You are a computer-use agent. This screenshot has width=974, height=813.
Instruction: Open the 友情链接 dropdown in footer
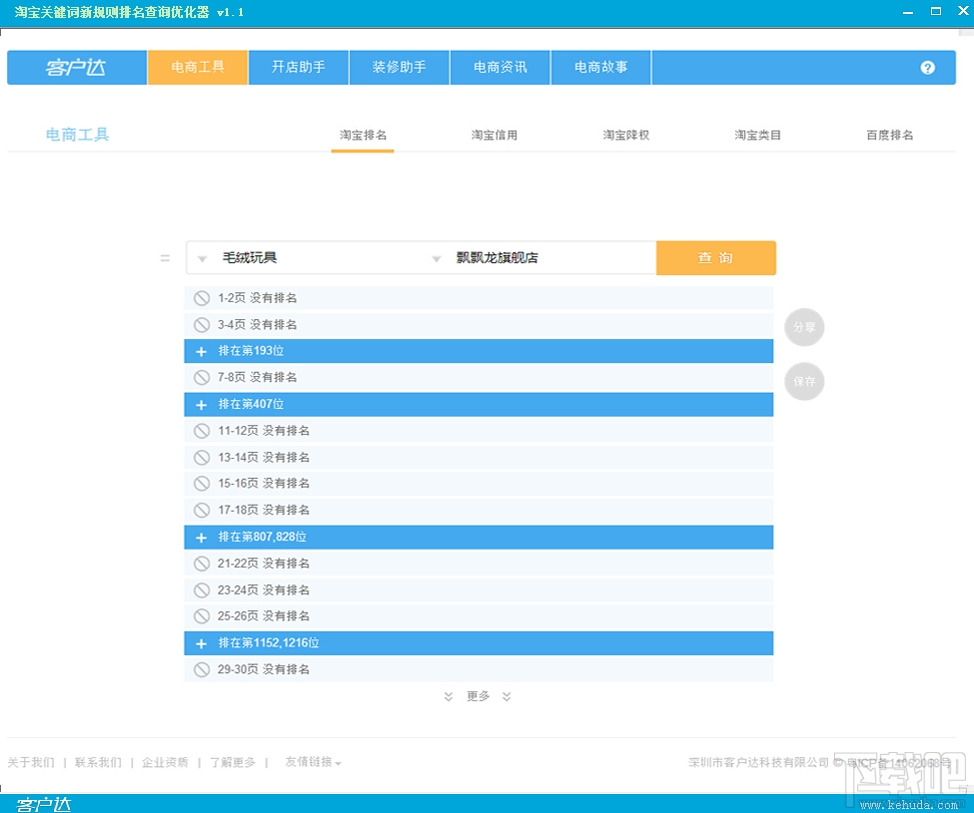click(313, 762)
